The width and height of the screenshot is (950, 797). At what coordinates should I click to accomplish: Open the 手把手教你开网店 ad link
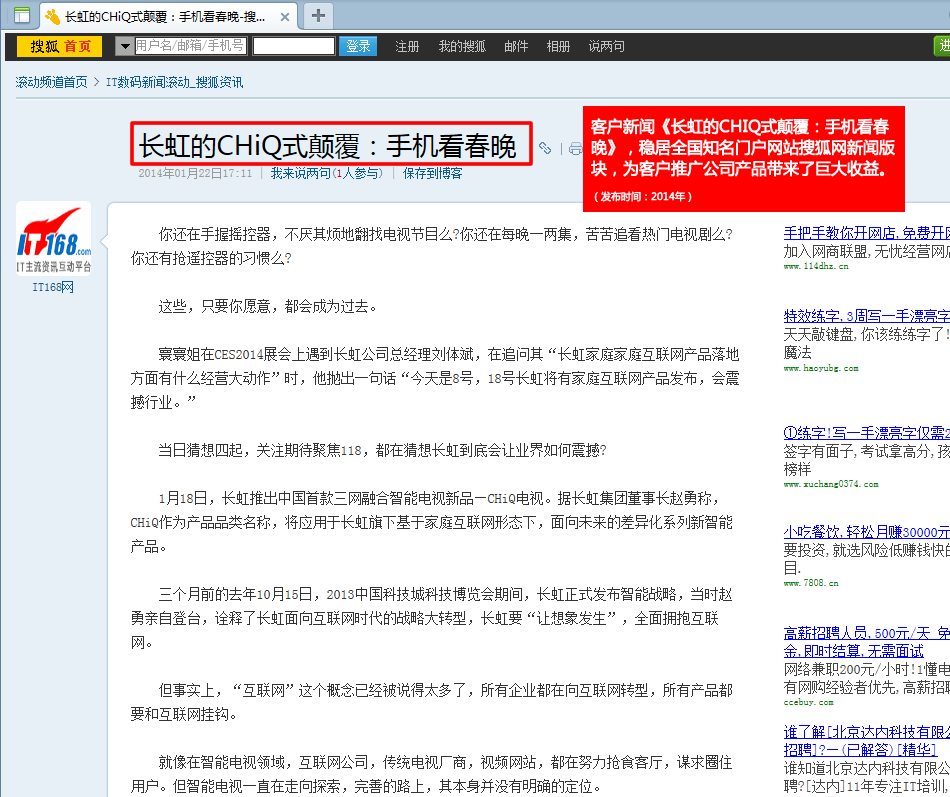(866, 232)
